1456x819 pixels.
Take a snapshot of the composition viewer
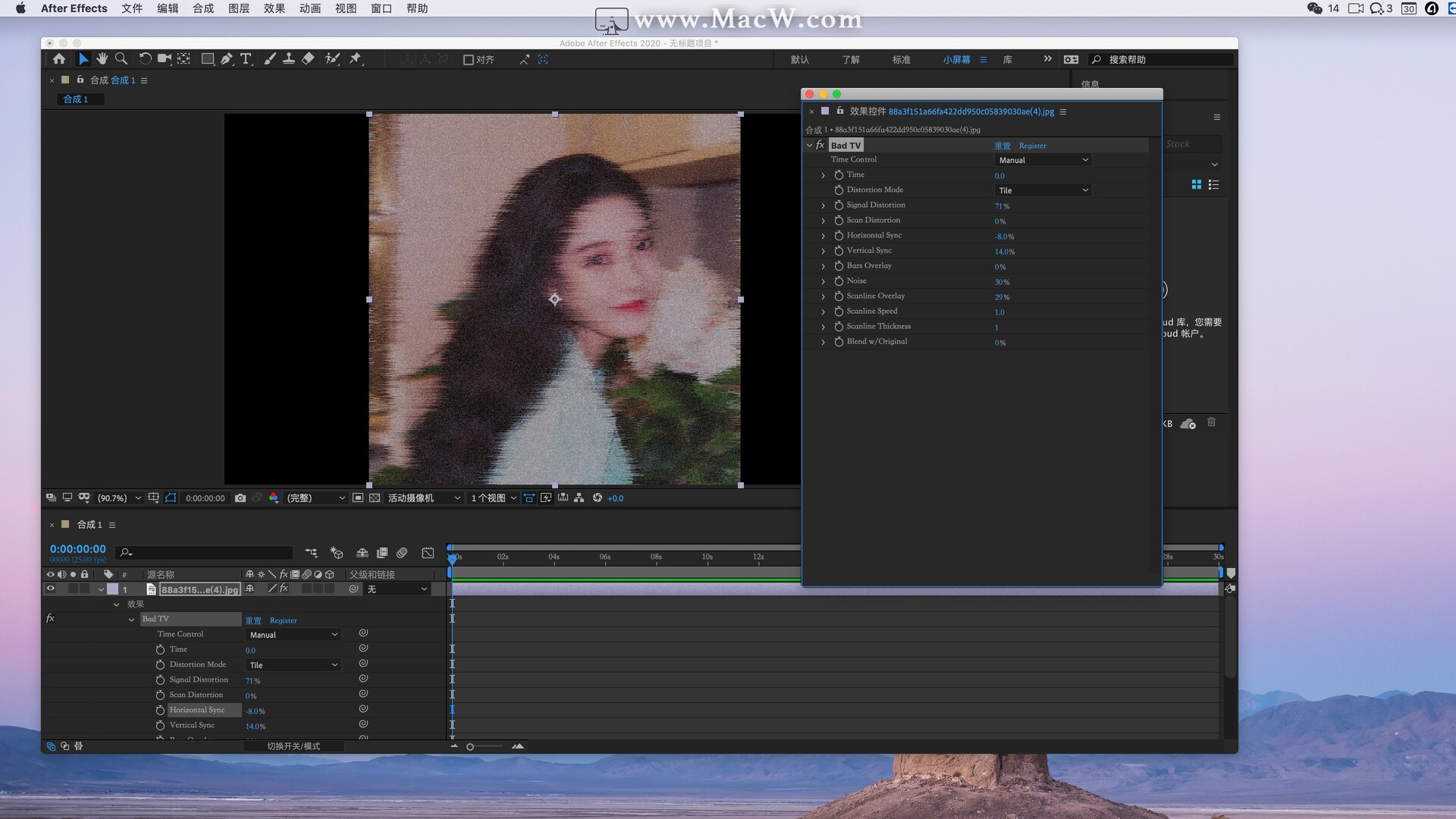click(241, 498)
